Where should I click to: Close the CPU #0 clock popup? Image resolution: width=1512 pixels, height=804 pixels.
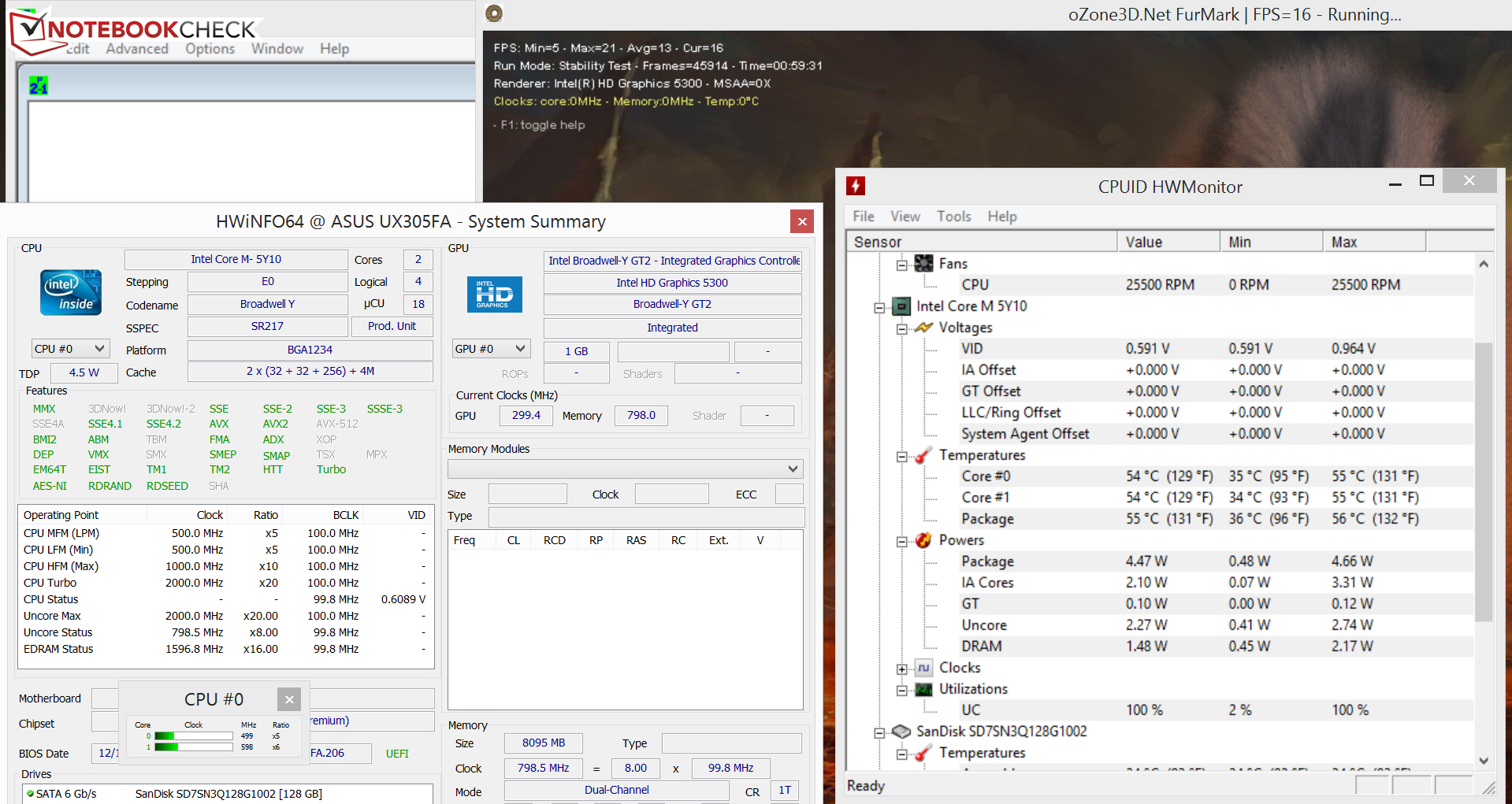pos(289,699)
